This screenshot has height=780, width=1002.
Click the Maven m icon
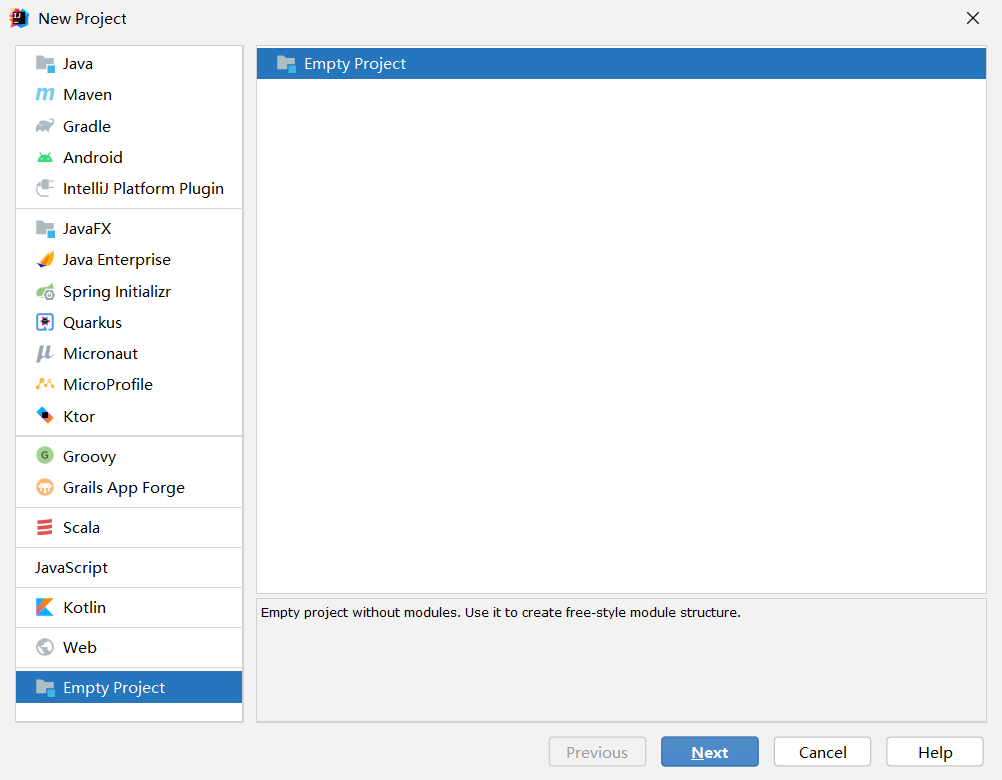(45, 95)
